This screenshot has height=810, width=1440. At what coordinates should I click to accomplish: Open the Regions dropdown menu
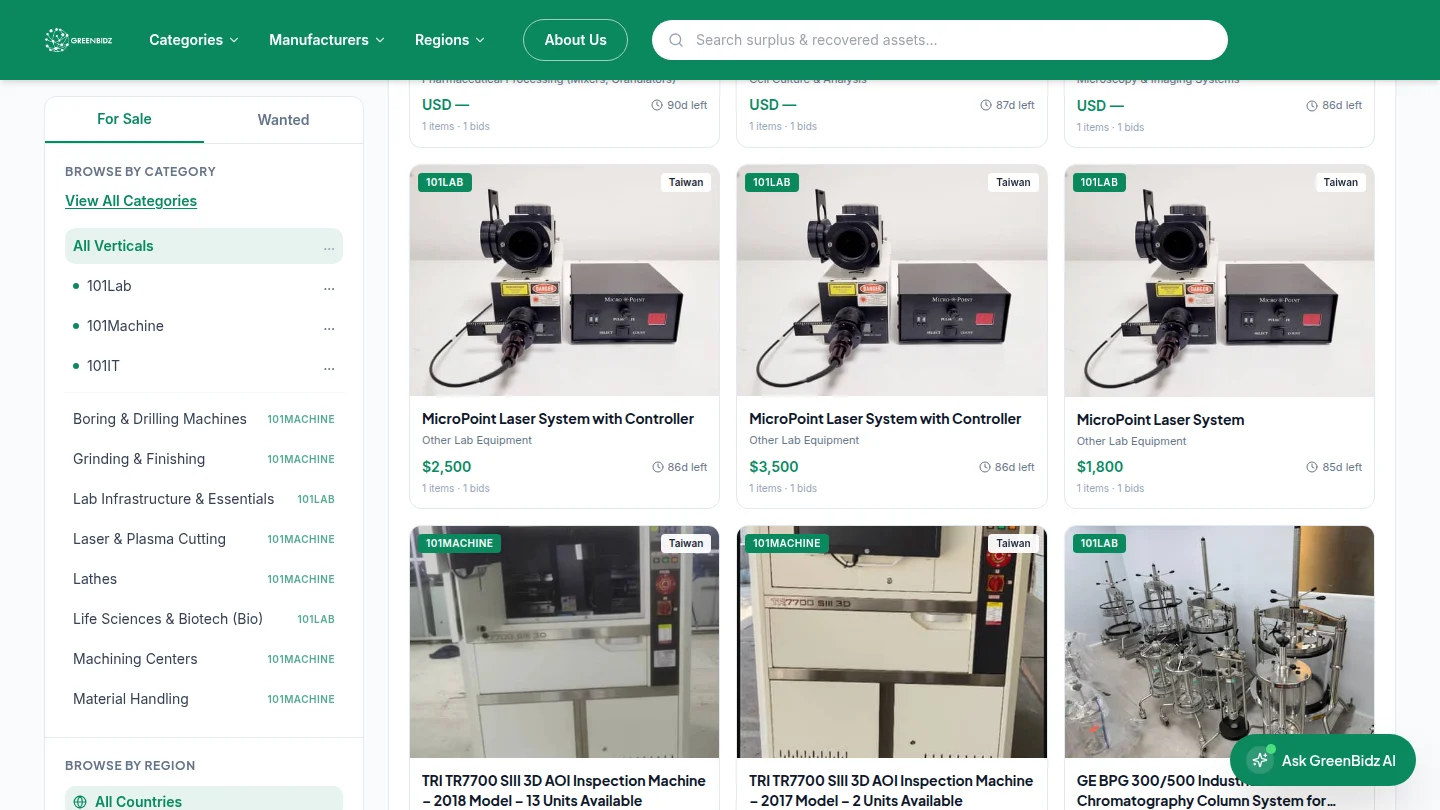click(450, 40)
